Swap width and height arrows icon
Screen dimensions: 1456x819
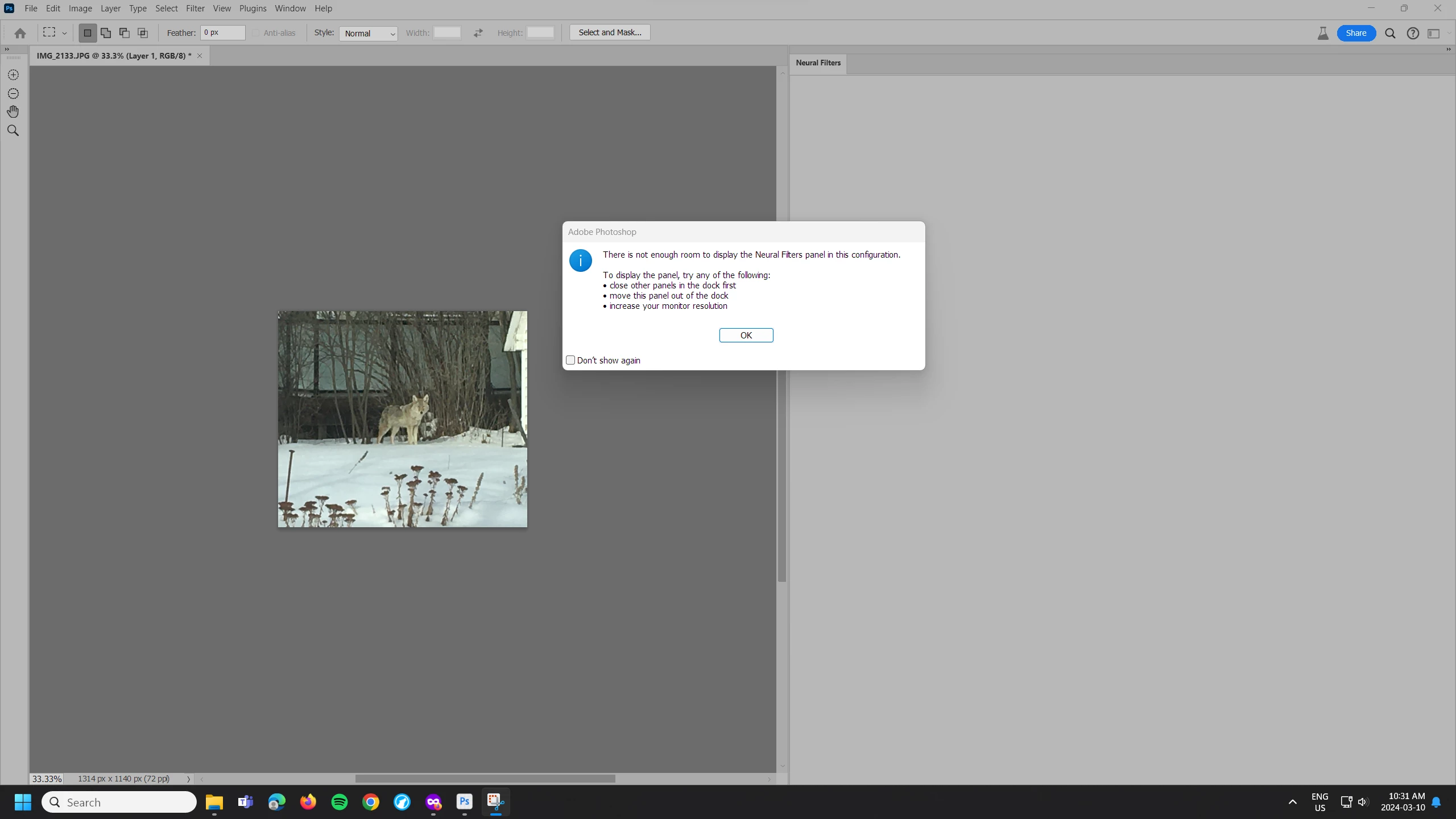coord(478,33)
